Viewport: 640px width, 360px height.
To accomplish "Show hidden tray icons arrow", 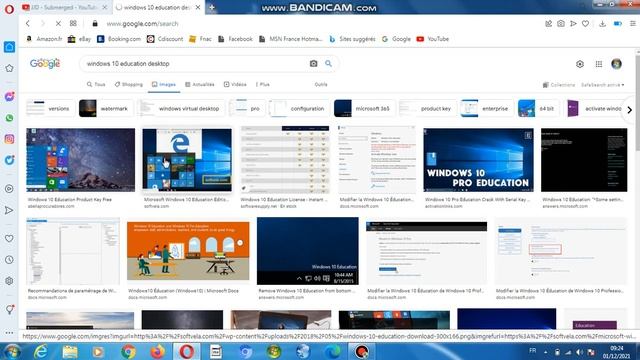I will 546,352.
